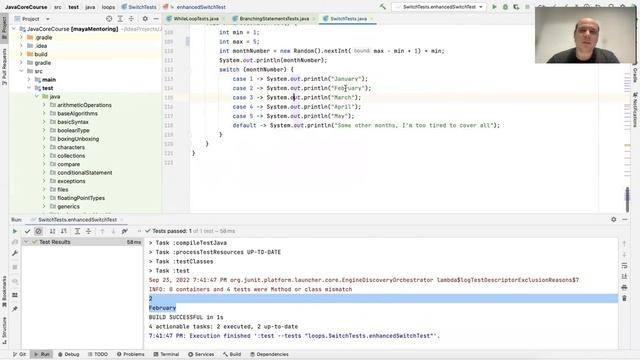Sort test results by duration
The image size is (640, 360).
coord(64,231)
